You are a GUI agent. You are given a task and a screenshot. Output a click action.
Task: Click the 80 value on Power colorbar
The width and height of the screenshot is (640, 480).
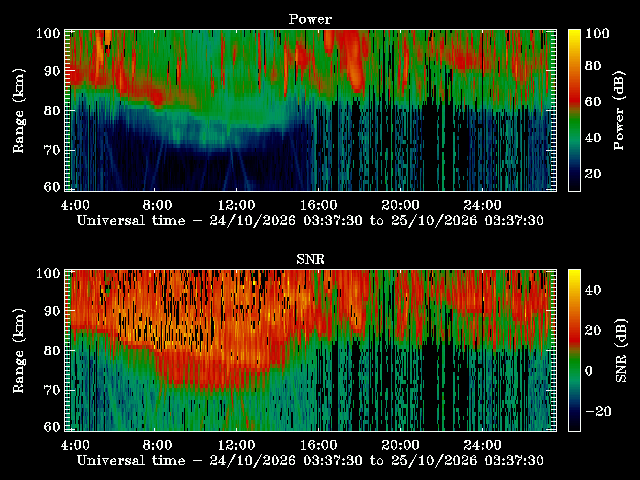click(593, 66)
